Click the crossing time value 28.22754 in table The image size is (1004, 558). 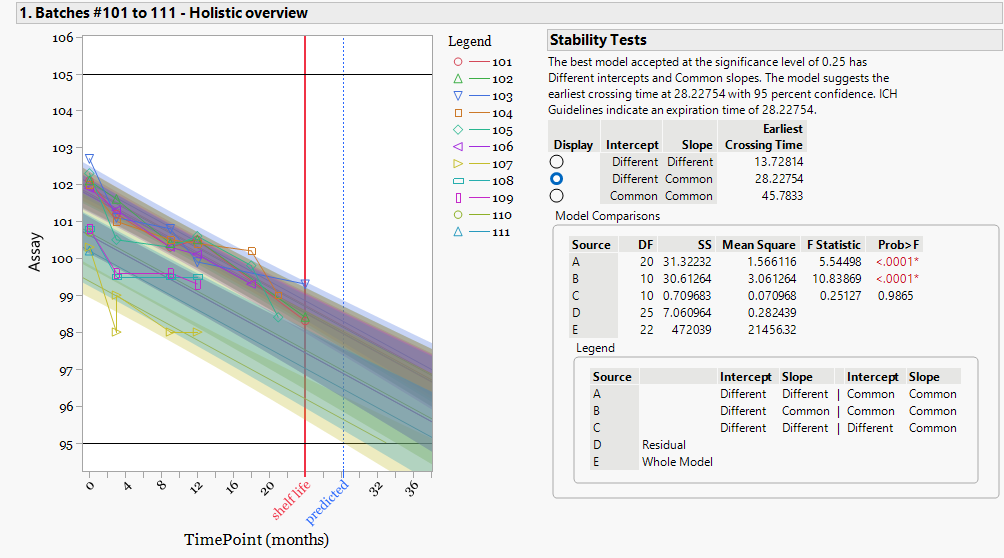(779, 179)
